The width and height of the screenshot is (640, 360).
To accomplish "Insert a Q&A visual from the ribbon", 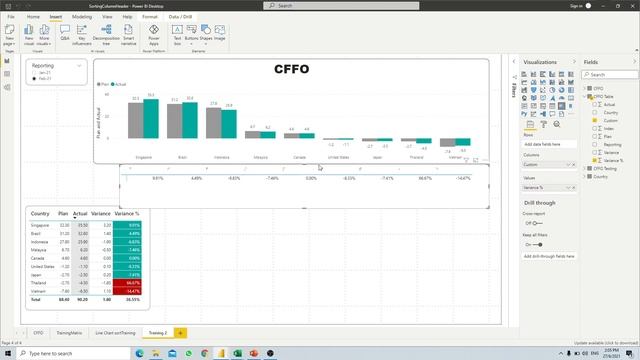I will click(65, 33).
